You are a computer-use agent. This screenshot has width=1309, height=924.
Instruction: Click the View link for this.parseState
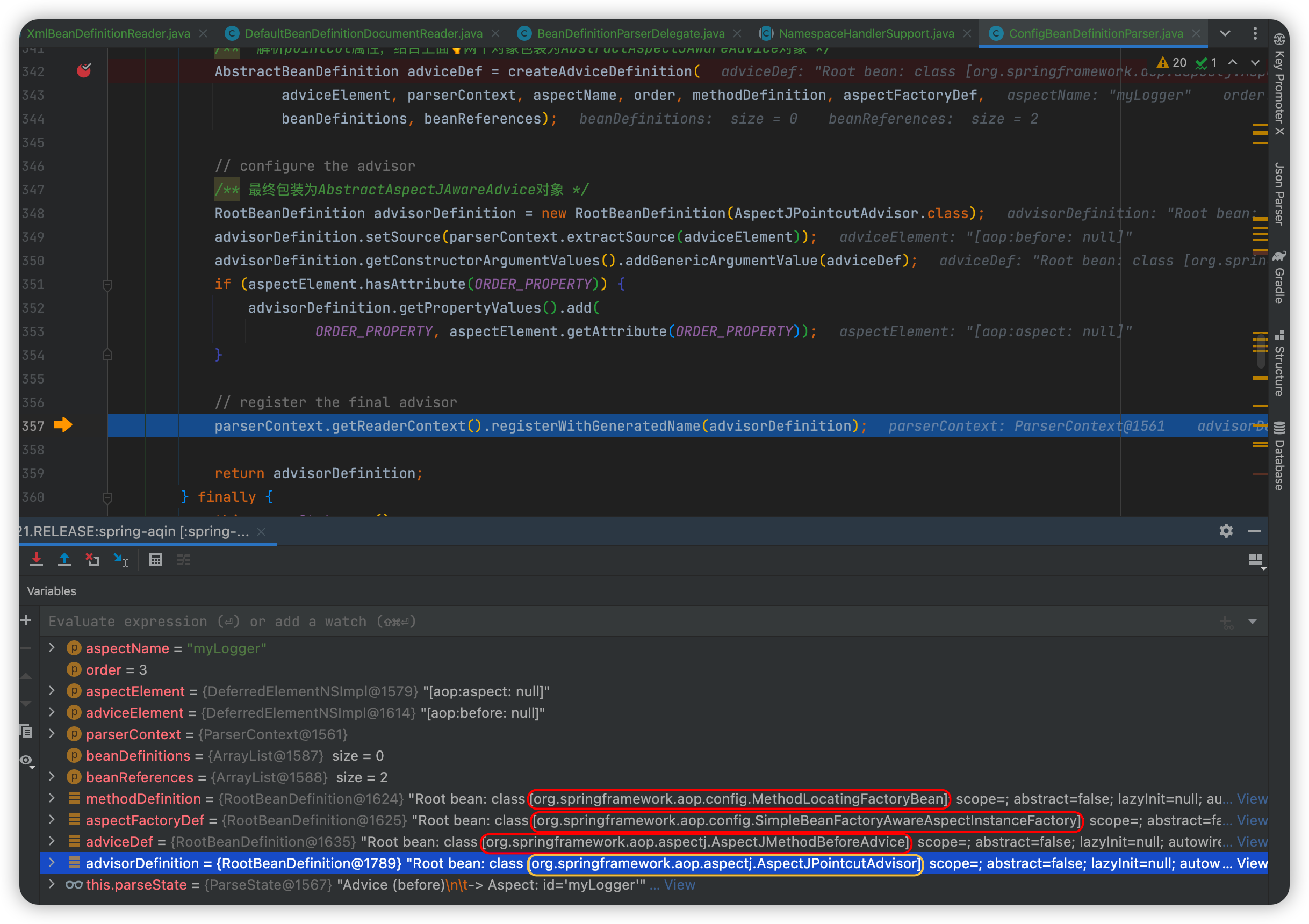680,885
